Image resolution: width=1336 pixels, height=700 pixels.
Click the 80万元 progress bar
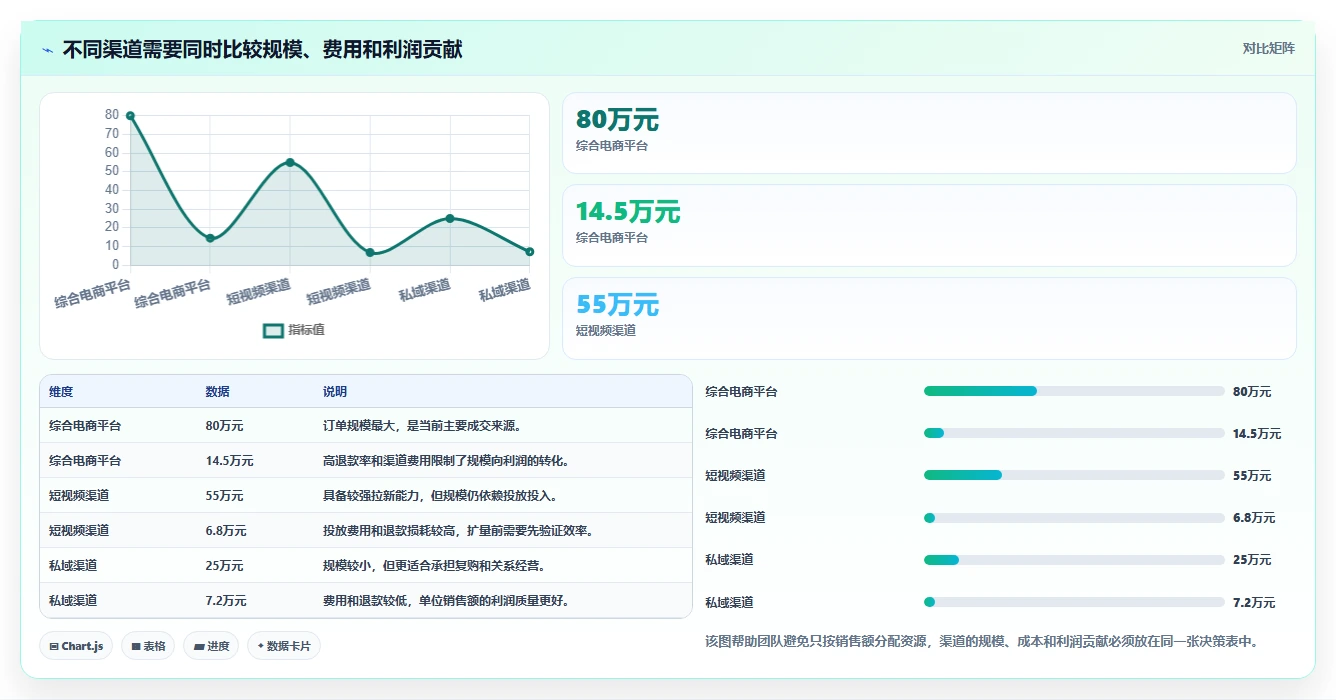click(x=1074, y=391)
